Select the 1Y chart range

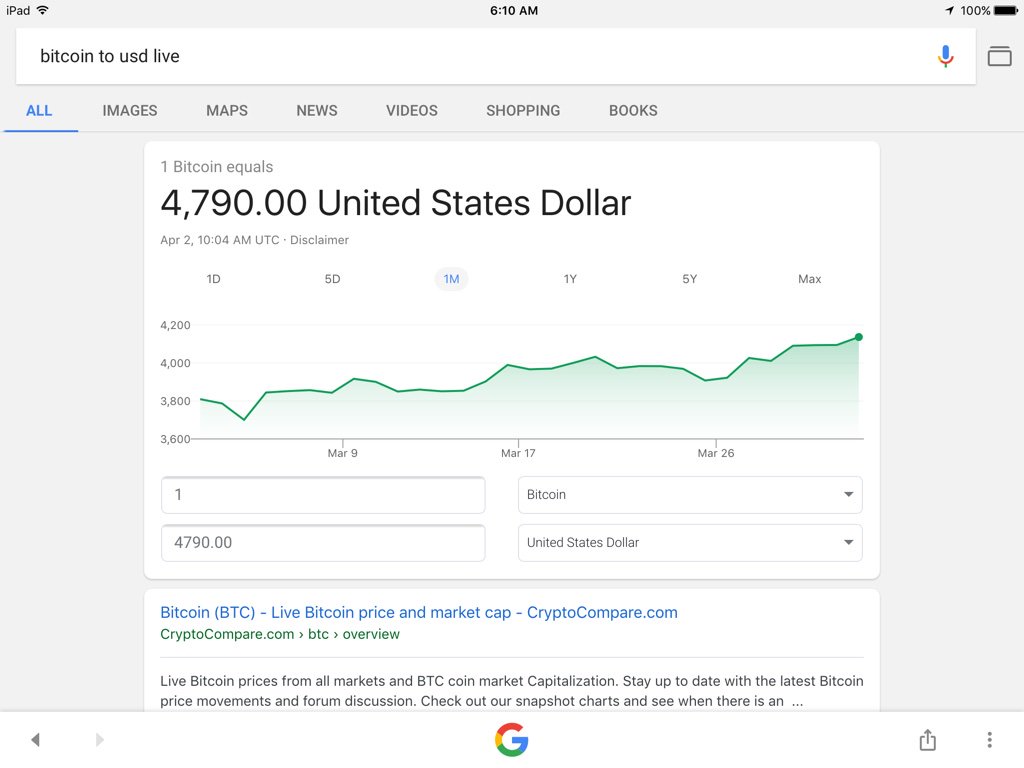coord(570,279)
